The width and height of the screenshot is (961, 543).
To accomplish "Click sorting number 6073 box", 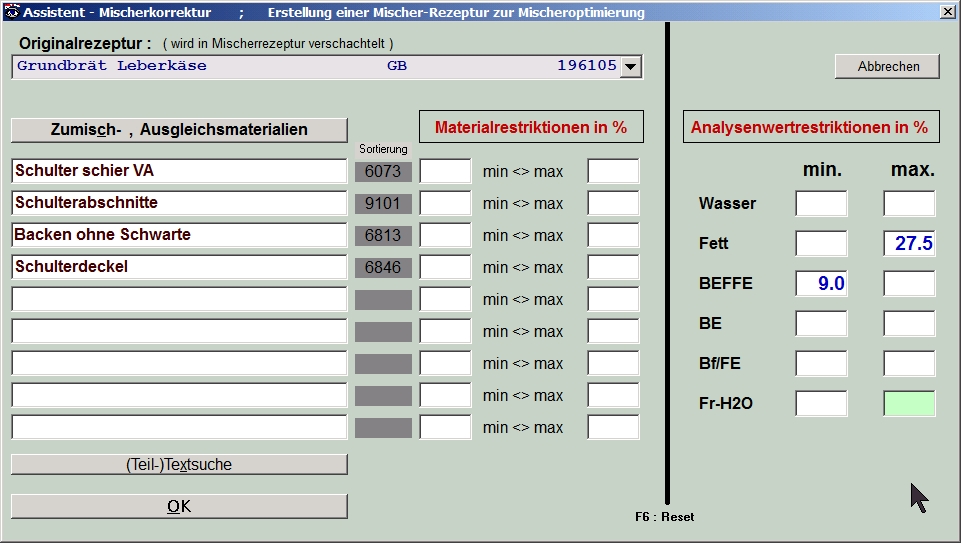I will click(x=383, y=172).
